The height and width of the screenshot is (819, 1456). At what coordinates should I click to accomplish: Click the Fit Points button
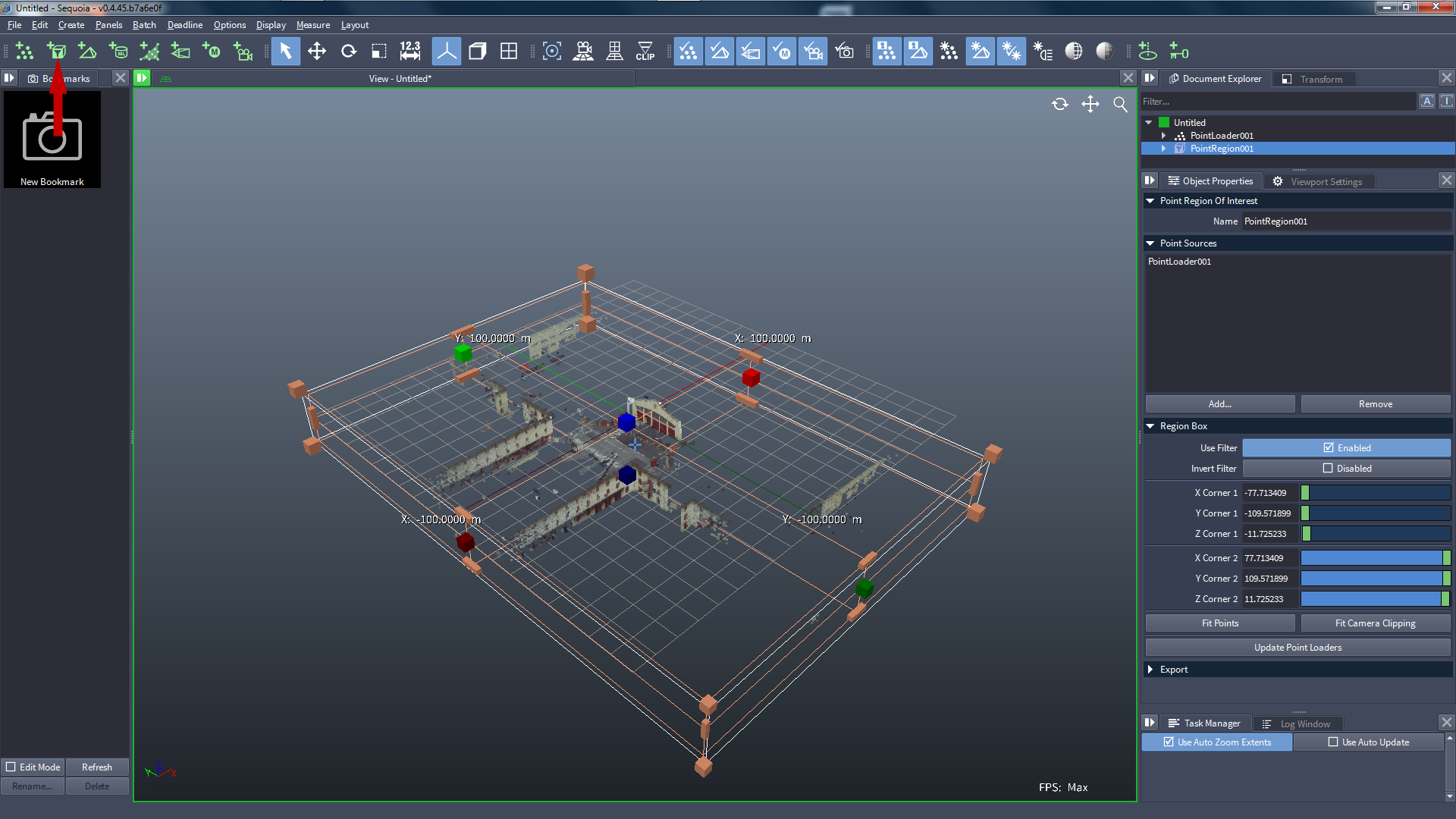pyautogui.click(x=1220, y=623)
